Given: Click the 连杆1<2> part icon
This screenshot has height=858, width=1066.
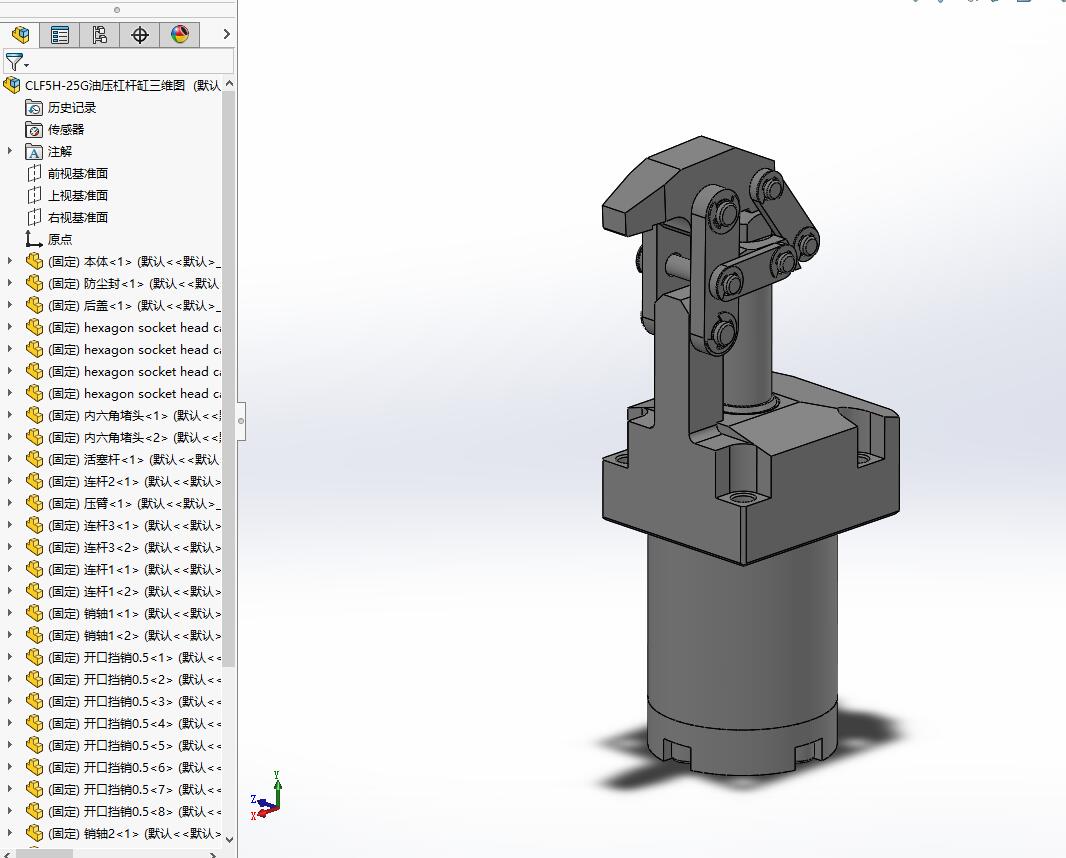Looking at the screenshot, I should click(x=34, y=591).
